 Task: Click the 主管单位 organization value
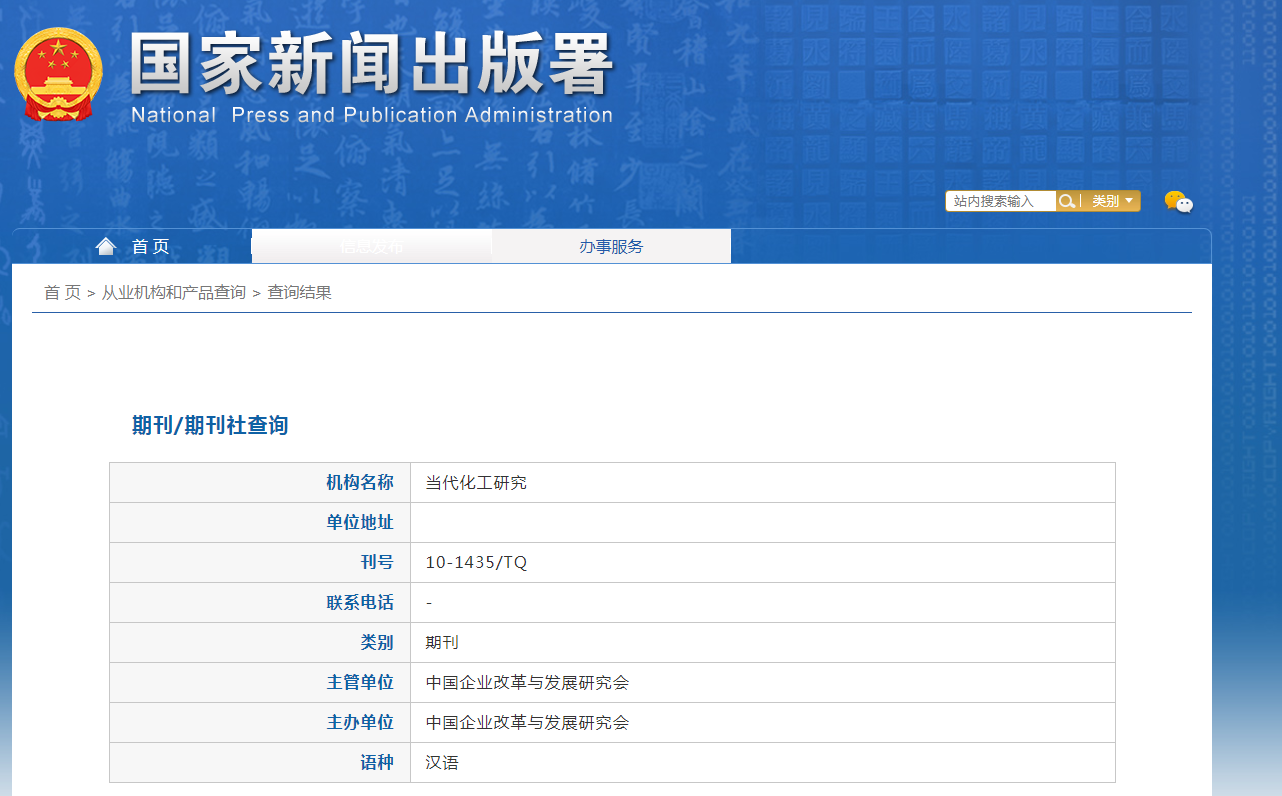[527, 683]
